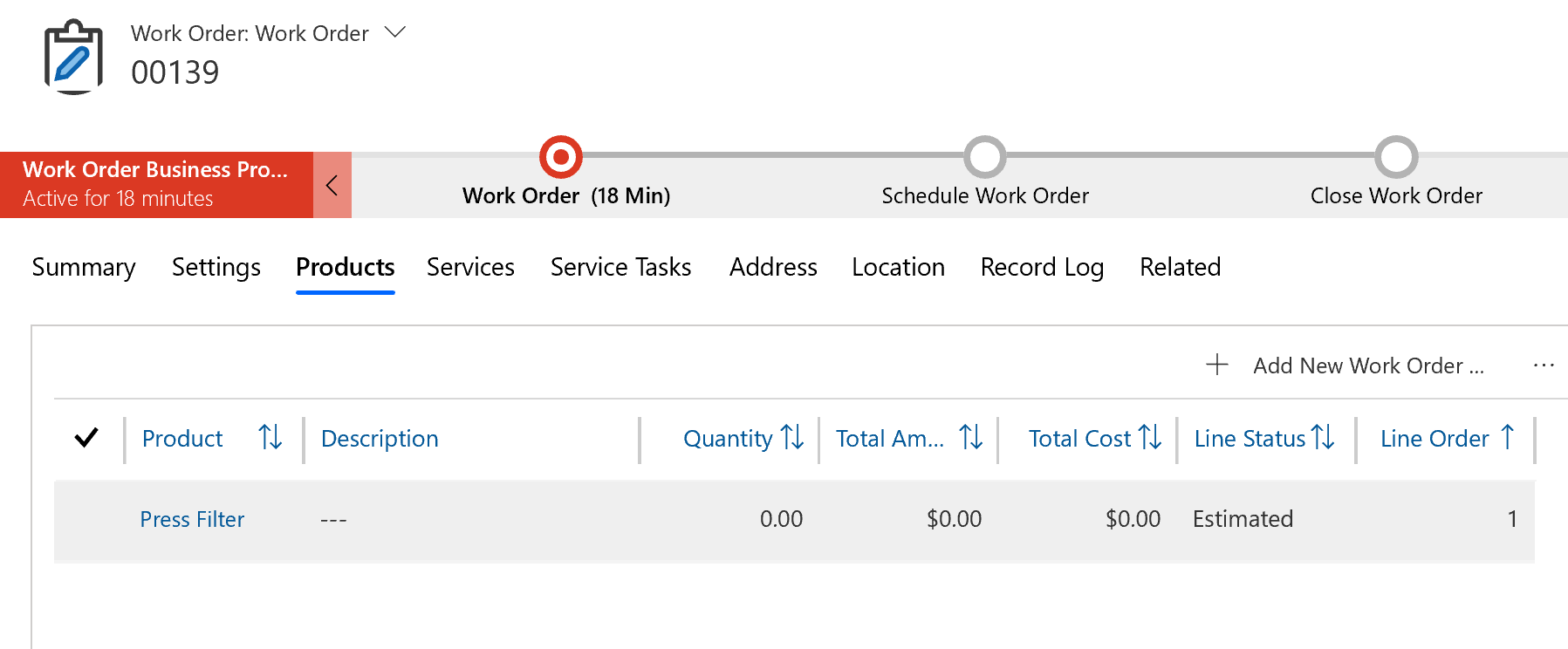Switch to the Summary tab
The image size is (1568, 649).
83,268
